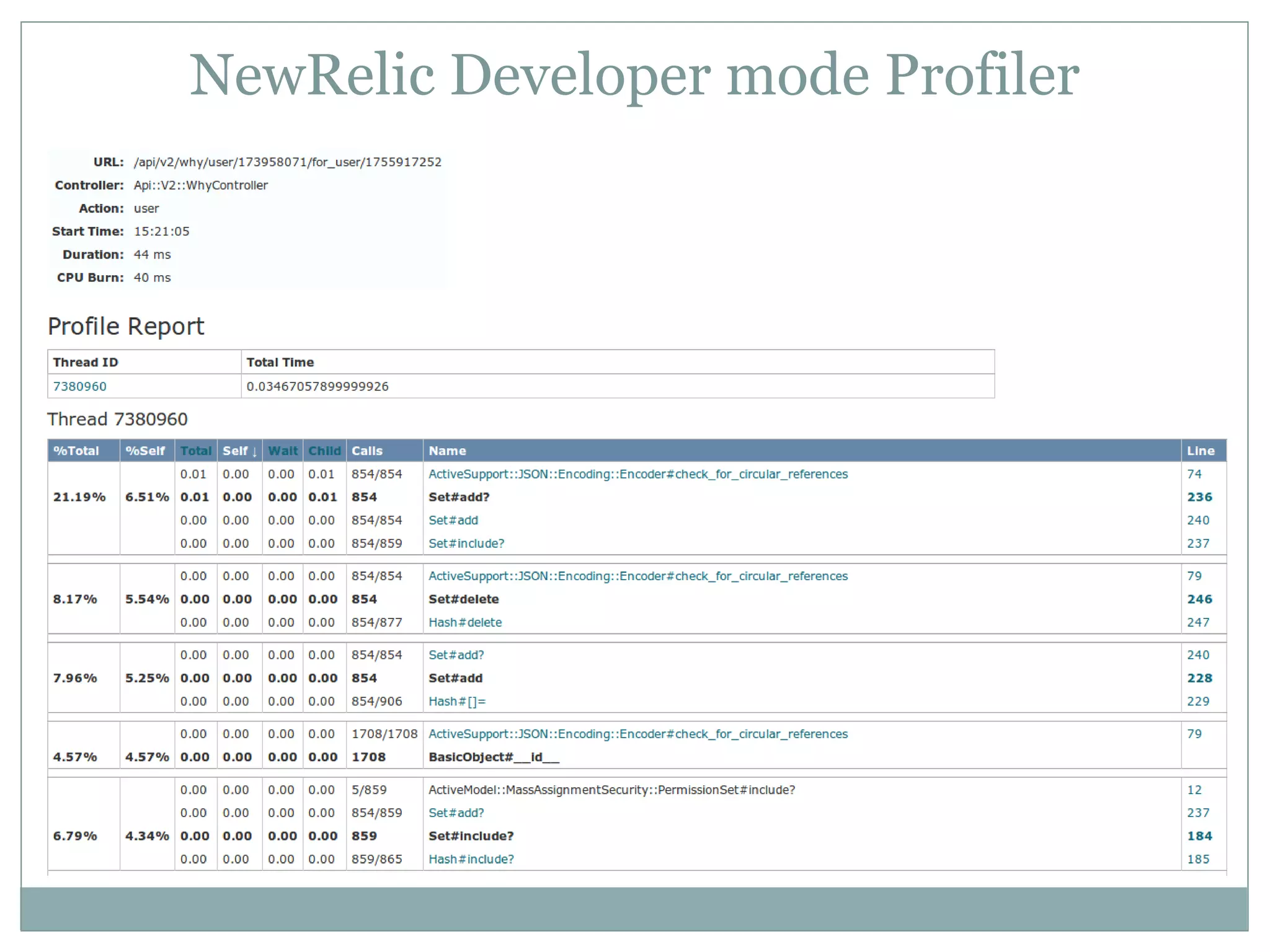
Task: Click the Total Time table header
Action: coord(280,362)
